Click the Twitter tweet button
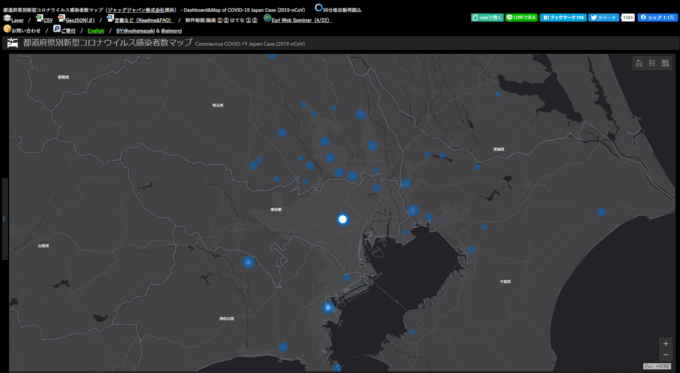Image resolution: width=680 pixels, height=373 pixels. pos(604,17)
